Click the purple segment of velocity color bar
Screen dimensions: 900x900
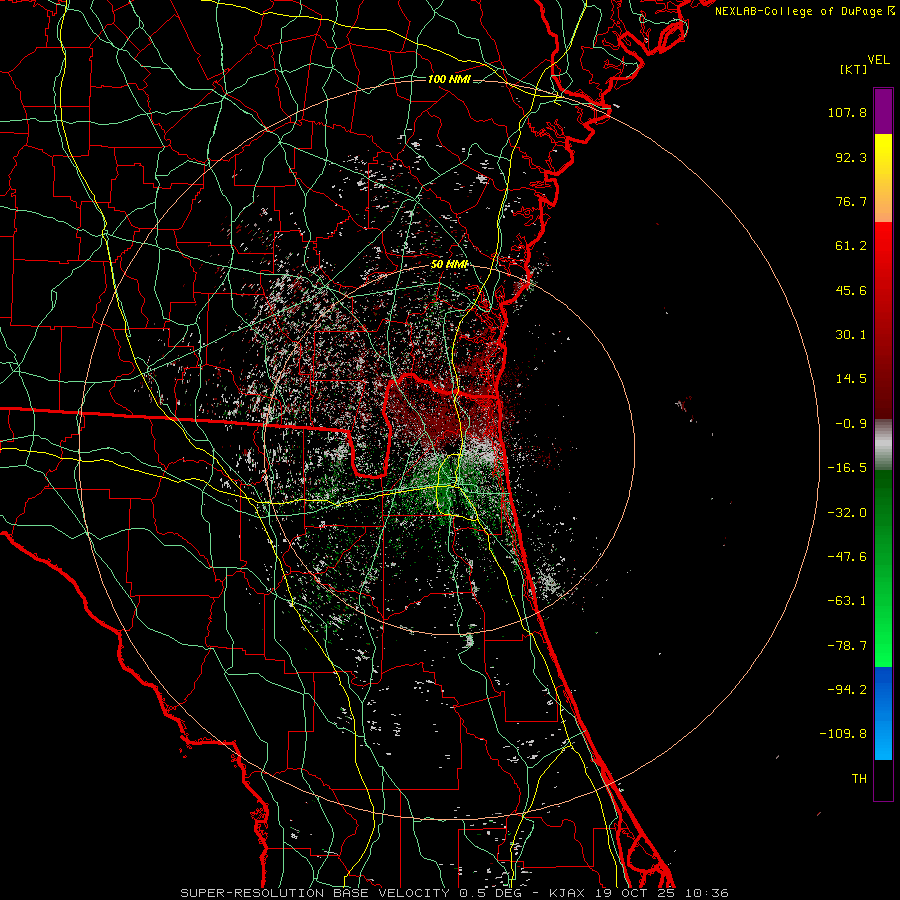pos(883,111)
